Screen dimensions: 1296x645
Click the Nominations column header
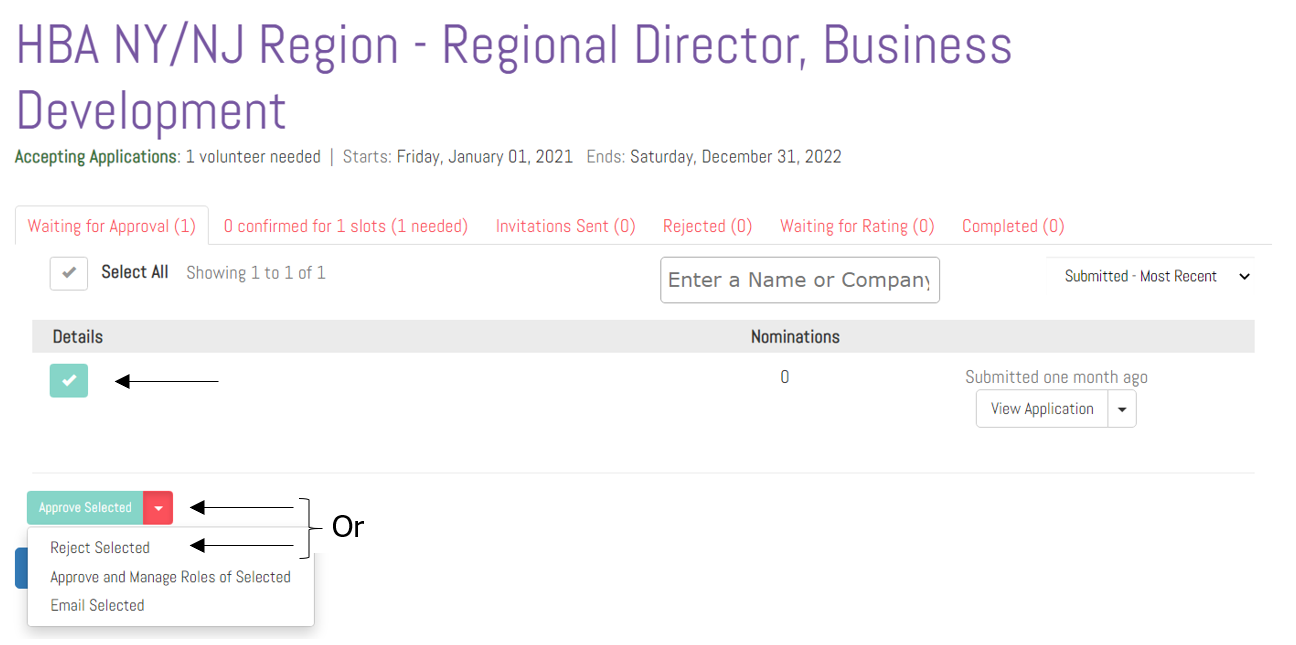point(795,337)
